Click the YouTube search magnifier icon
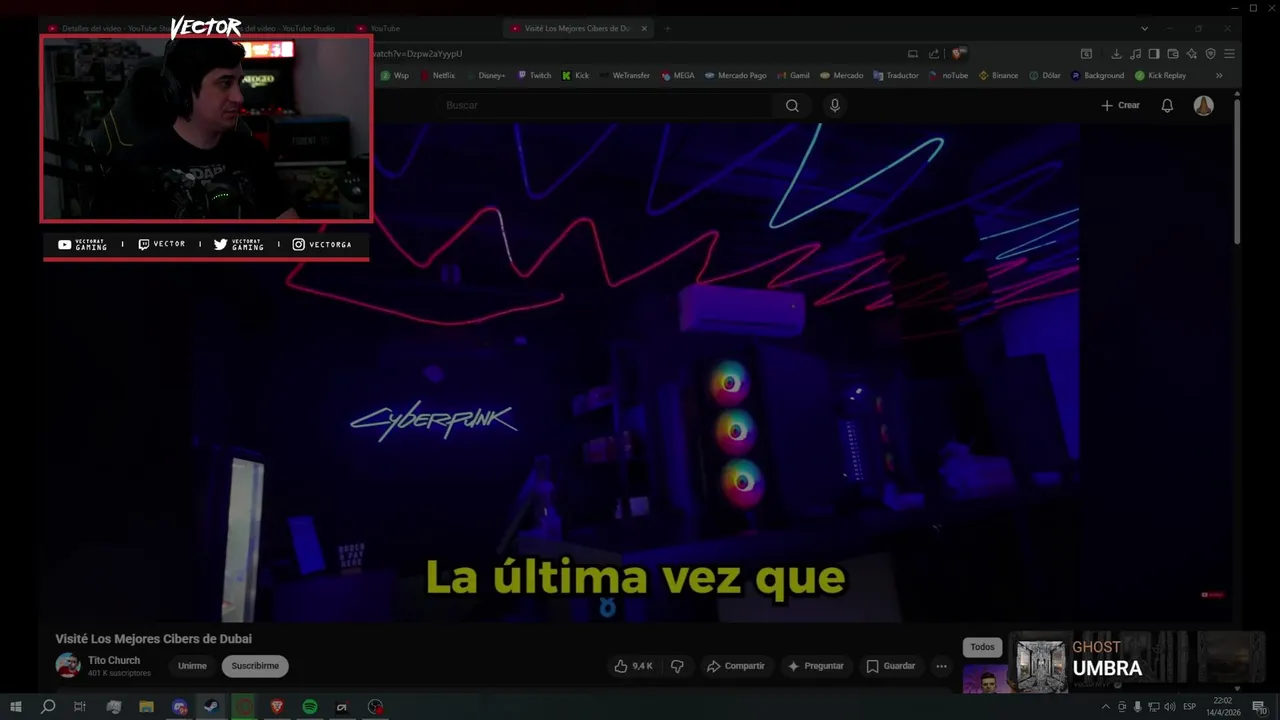Screen dimensions: 1280x720 (792, 105)
